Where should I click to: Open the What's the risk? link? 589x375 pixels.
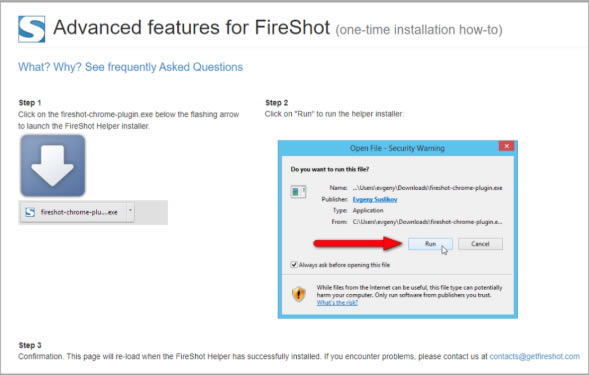[337, 303]
